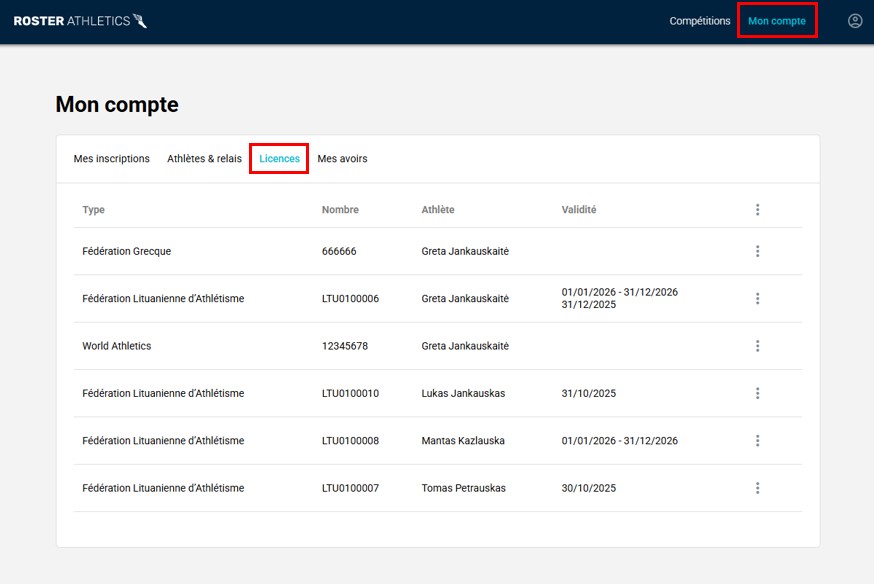Click licence number LTU0100006
Screen dimensions: 874x584
350,299
